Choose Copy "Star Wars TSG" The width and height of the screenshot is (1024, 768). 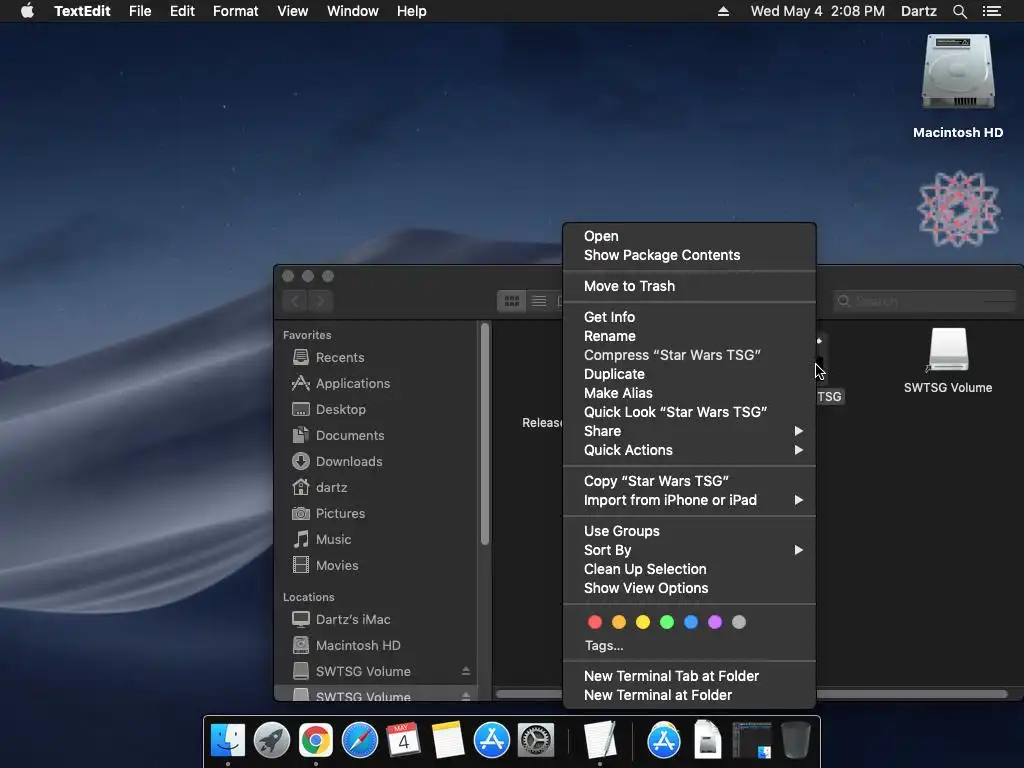(690, 481)
